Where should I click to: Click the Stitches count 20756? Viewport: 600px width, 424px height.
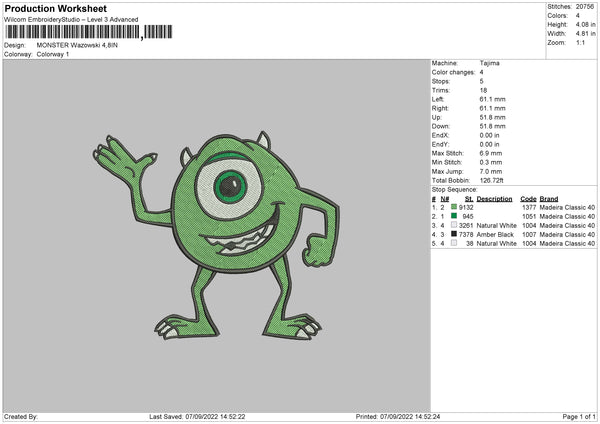tap(585, 7)
